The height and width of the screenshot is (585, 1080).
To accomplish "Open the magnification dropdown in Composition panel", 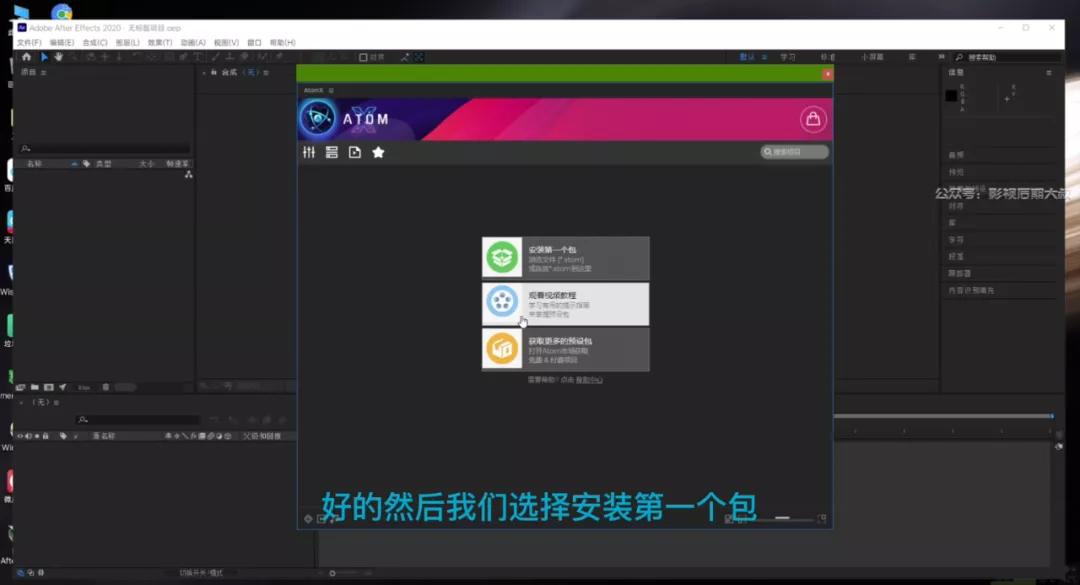I will click(x=216, y=385).
